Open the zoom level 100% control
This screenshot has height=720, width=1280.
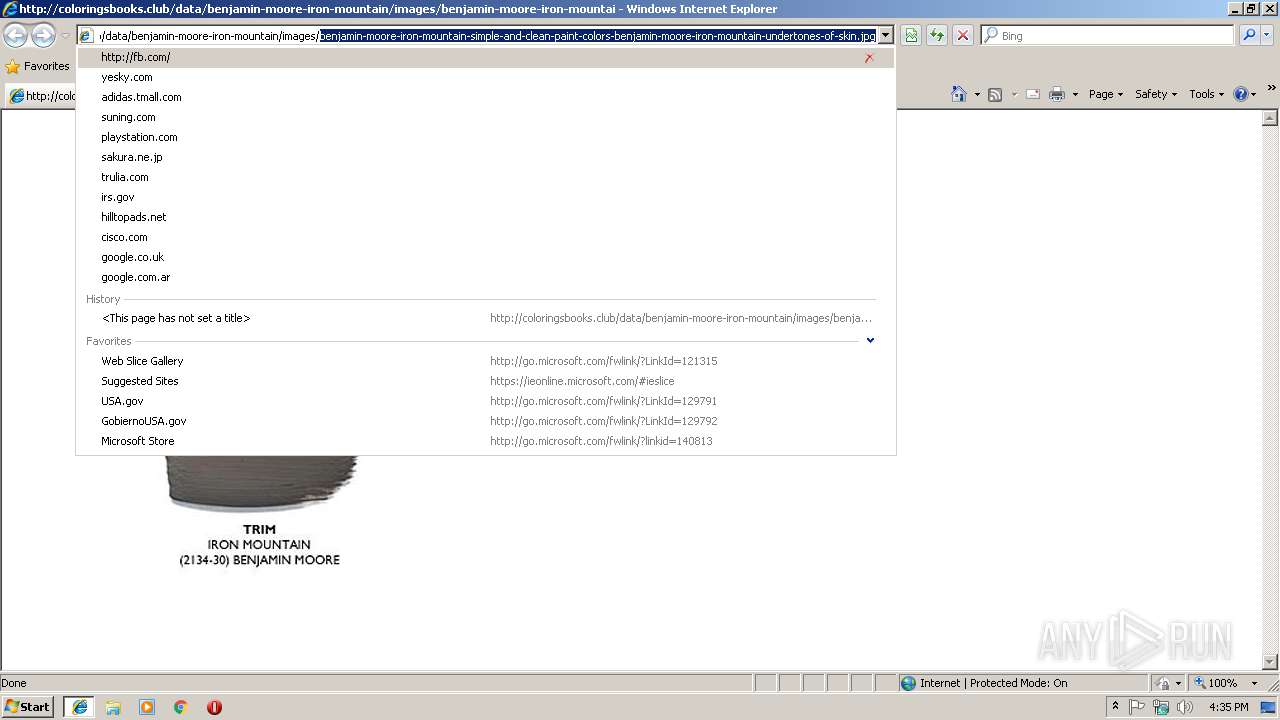tap(1215, 683)
